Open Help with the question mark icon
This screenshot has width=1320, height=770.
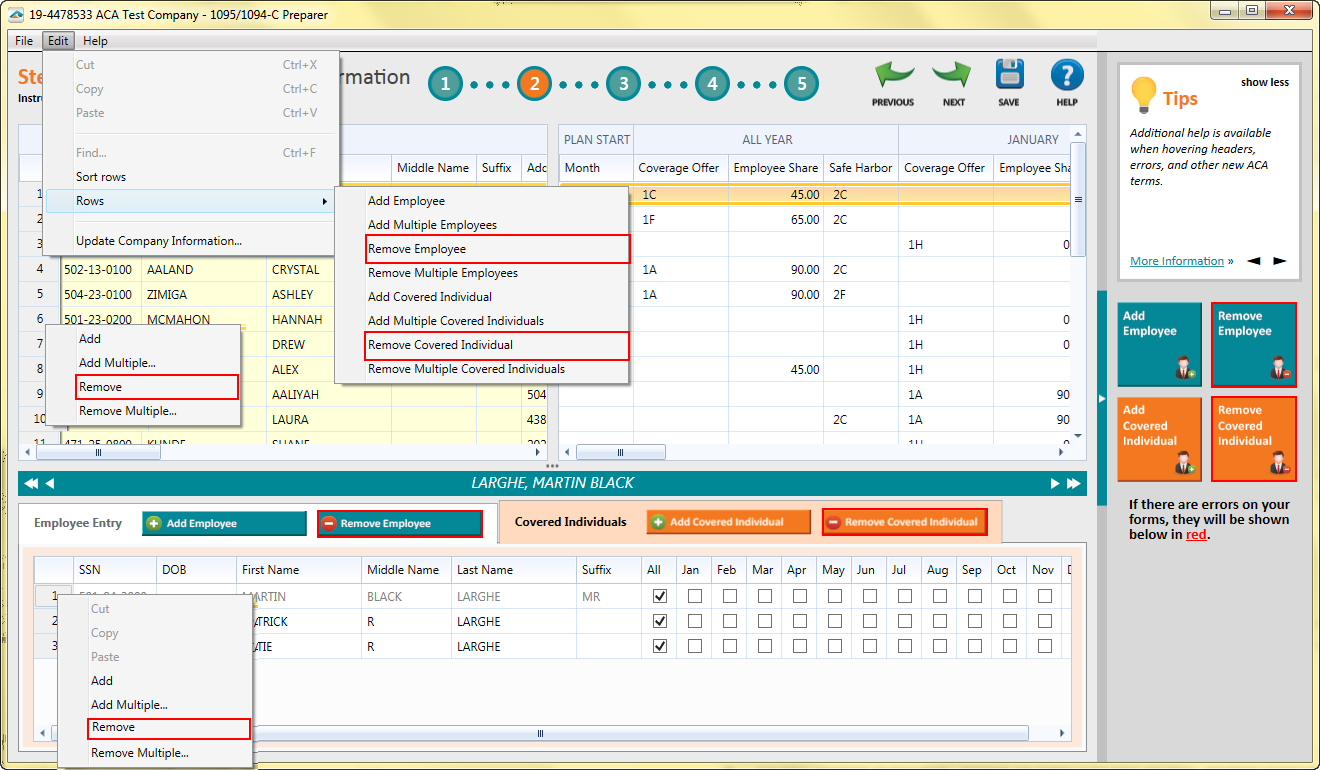click(x=1067, y=77)
